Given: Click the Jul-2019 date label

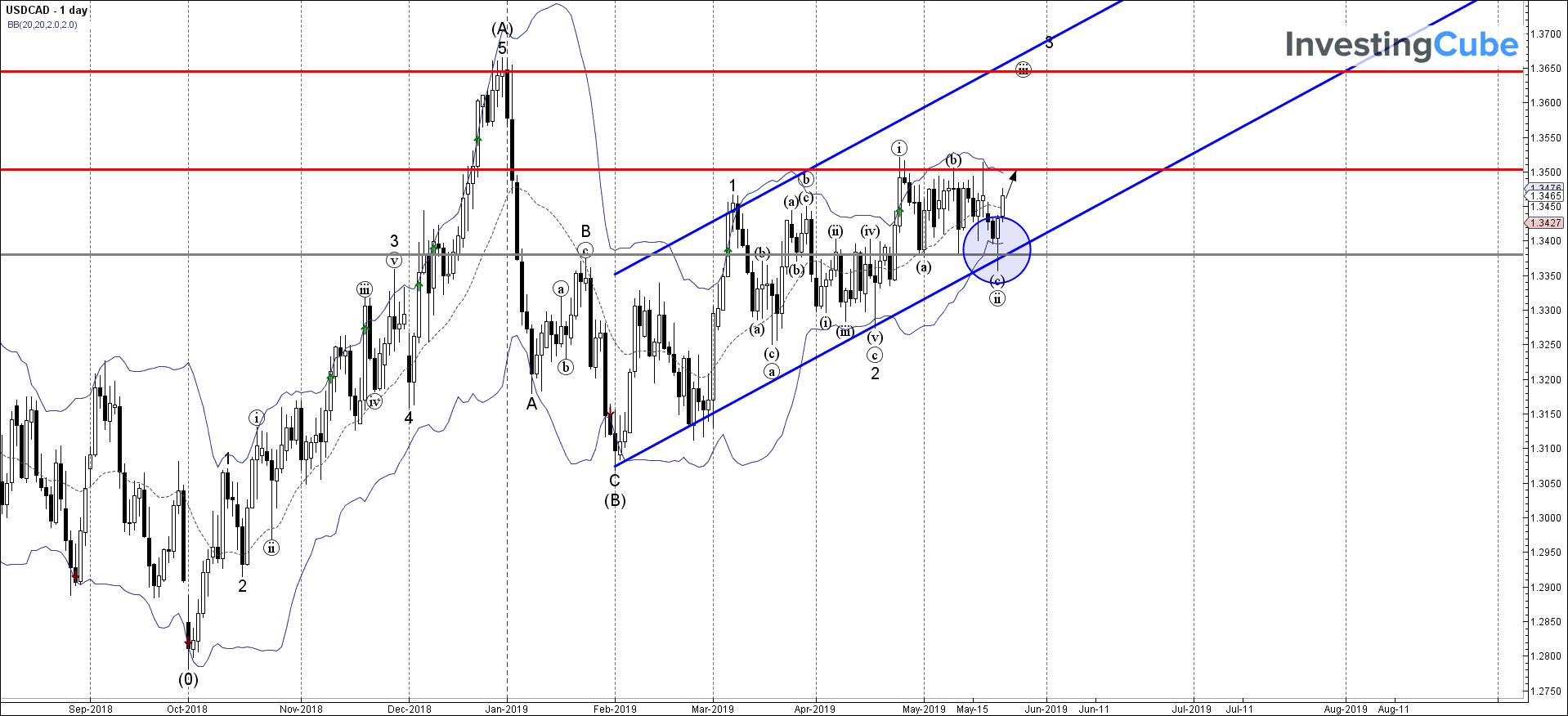Looking at the screenshot, I should click(1193, 709).
